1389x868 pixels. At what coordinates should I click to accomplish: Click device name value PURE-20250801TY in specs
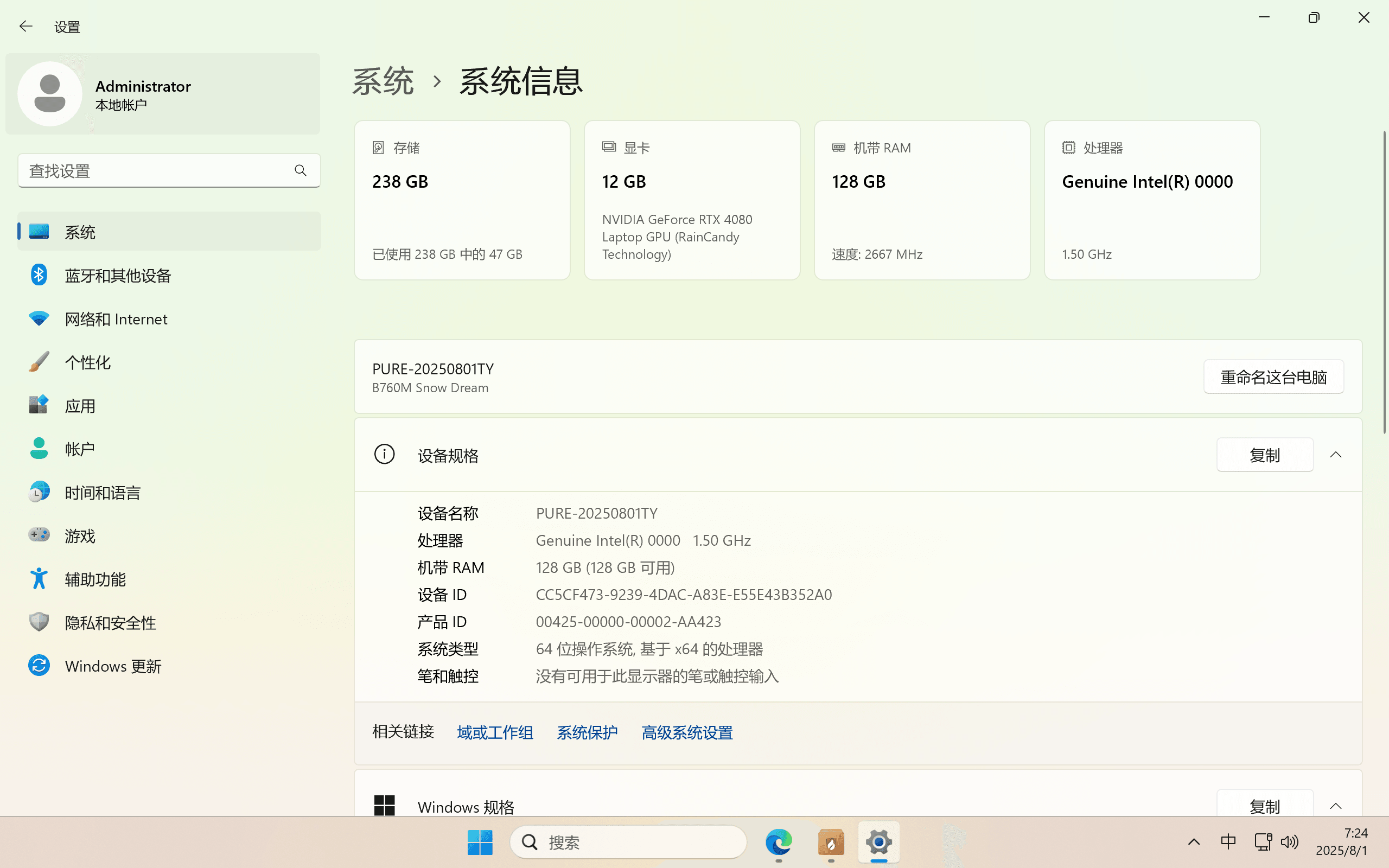(596, 513)
